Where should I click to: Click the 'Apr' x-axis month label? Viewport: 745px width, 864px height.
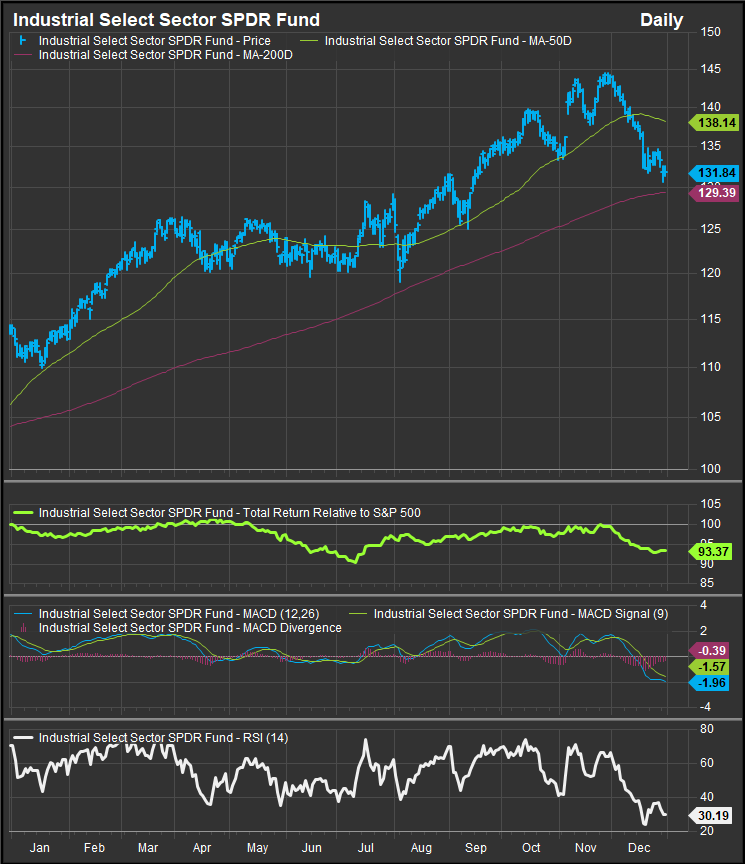[x=202, y=848]
